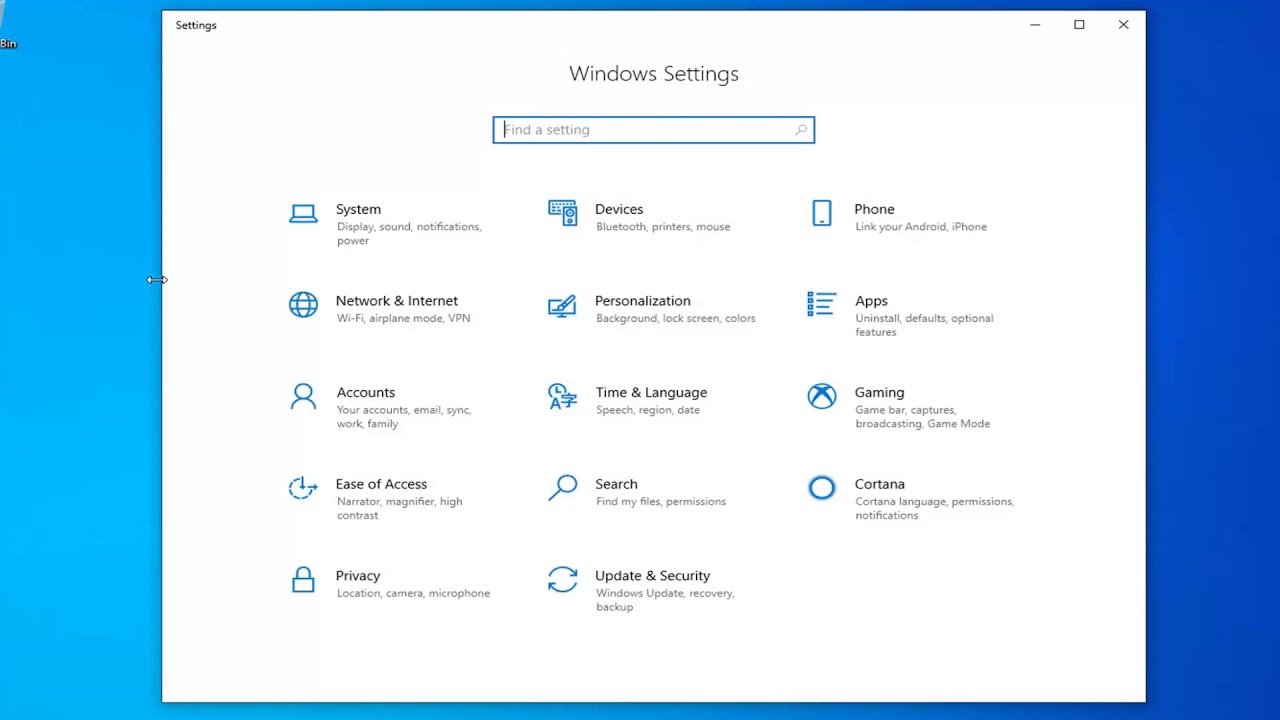Open the System laptop icon
This screenshot has width=1280, height=720.
[x=303, y=213]
